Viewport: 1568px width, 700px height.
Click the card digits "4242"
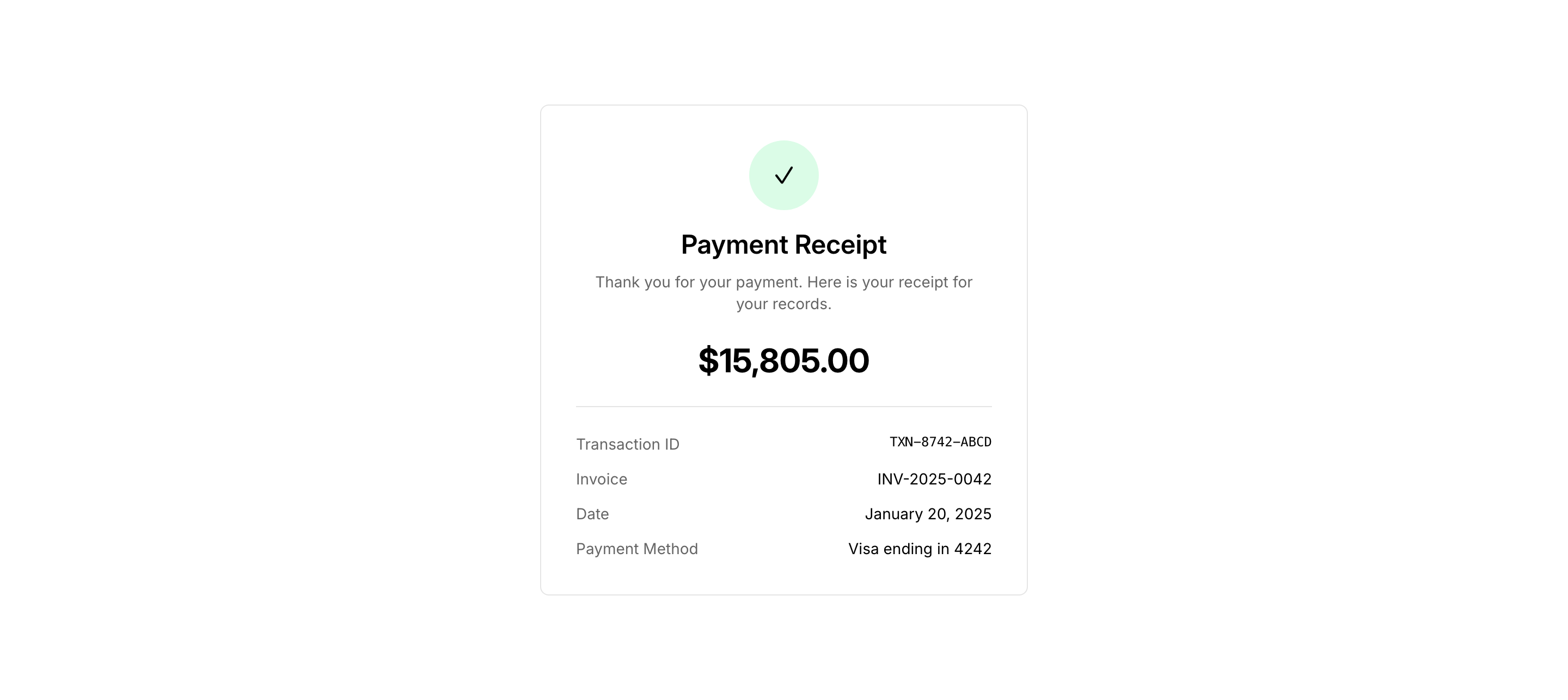tap(973, 549)
